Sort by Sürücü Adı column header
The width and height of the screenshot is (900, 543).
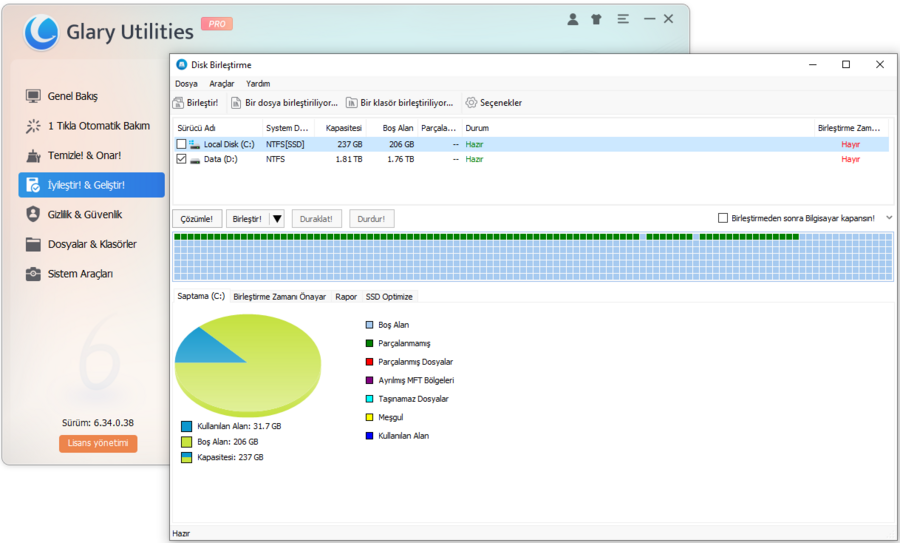click(x=218, y=128)
